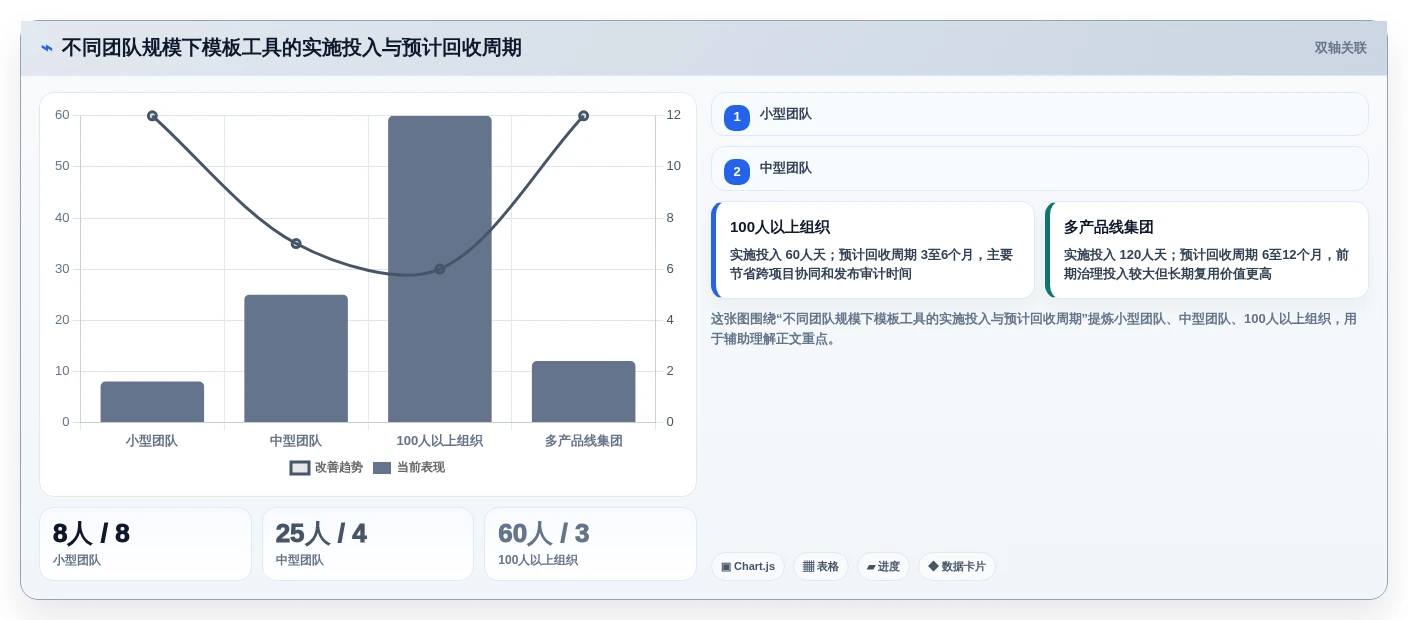Toggle the 当前表现 legend entry
1408x620 pixels.
point(408,467)
